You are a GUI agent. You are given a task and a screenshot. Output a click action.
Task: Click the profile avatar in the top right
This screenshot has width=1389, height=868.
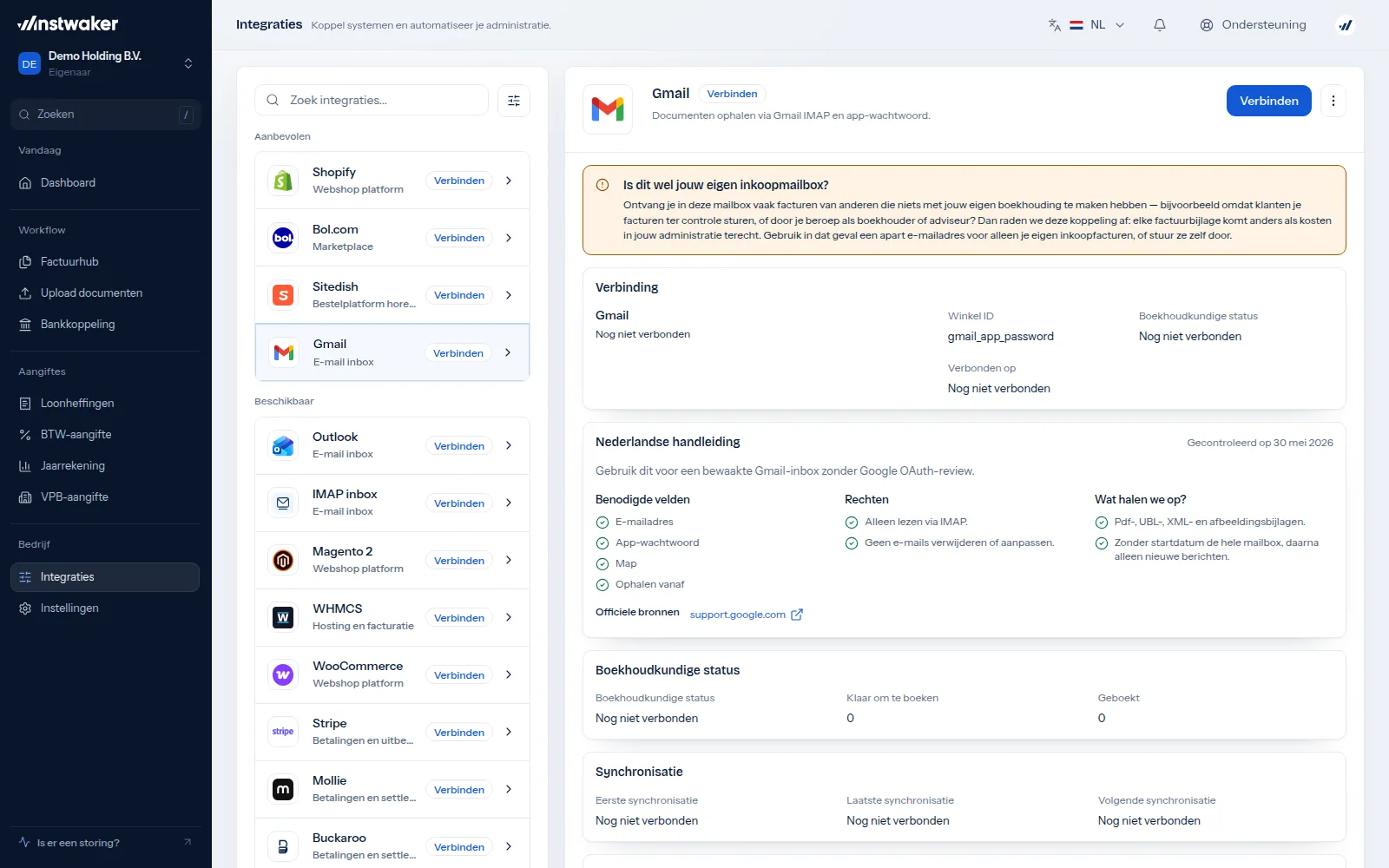pos(1346,25)
